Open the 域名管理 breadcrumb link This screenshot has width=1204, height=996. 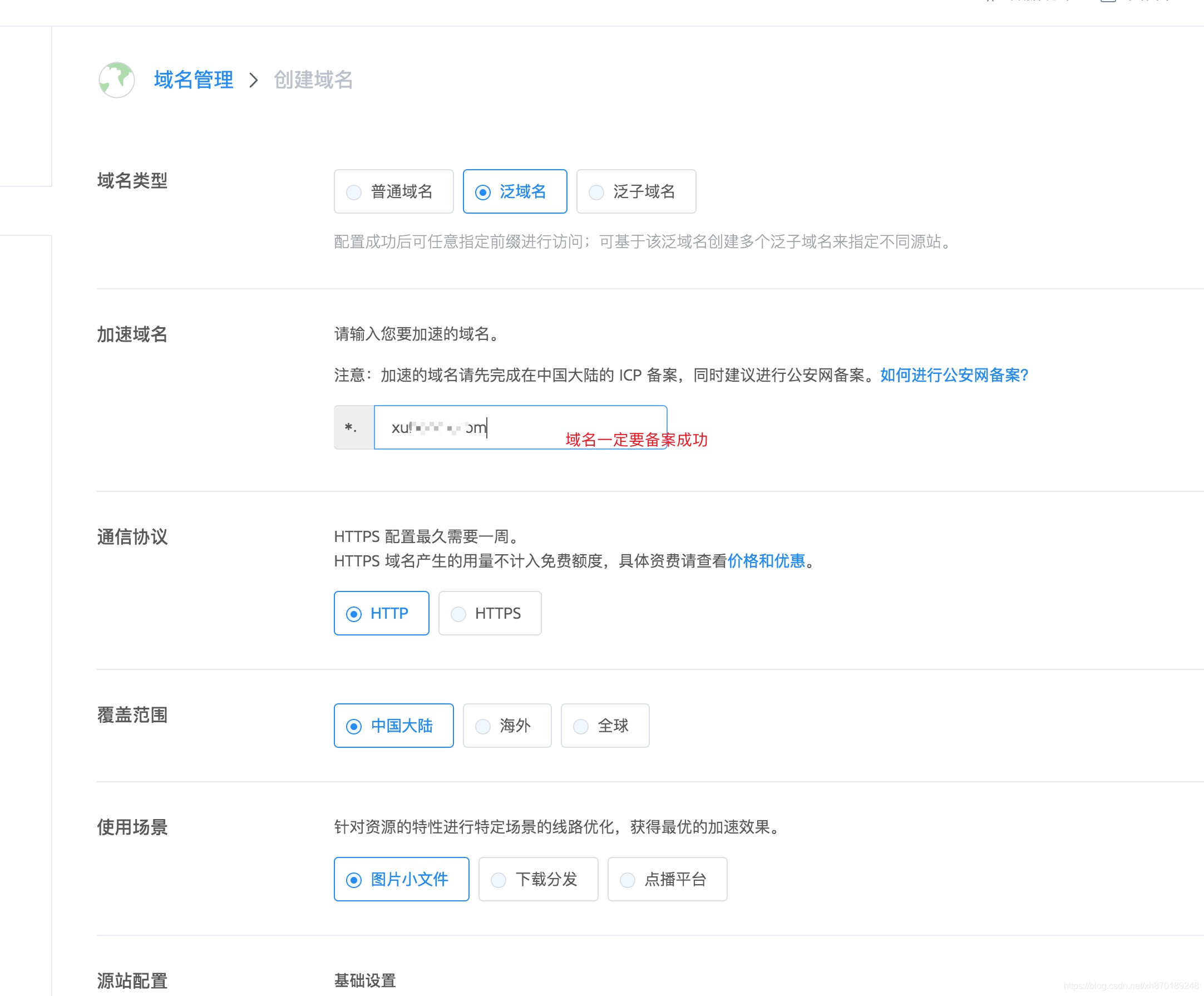[193, 80]
